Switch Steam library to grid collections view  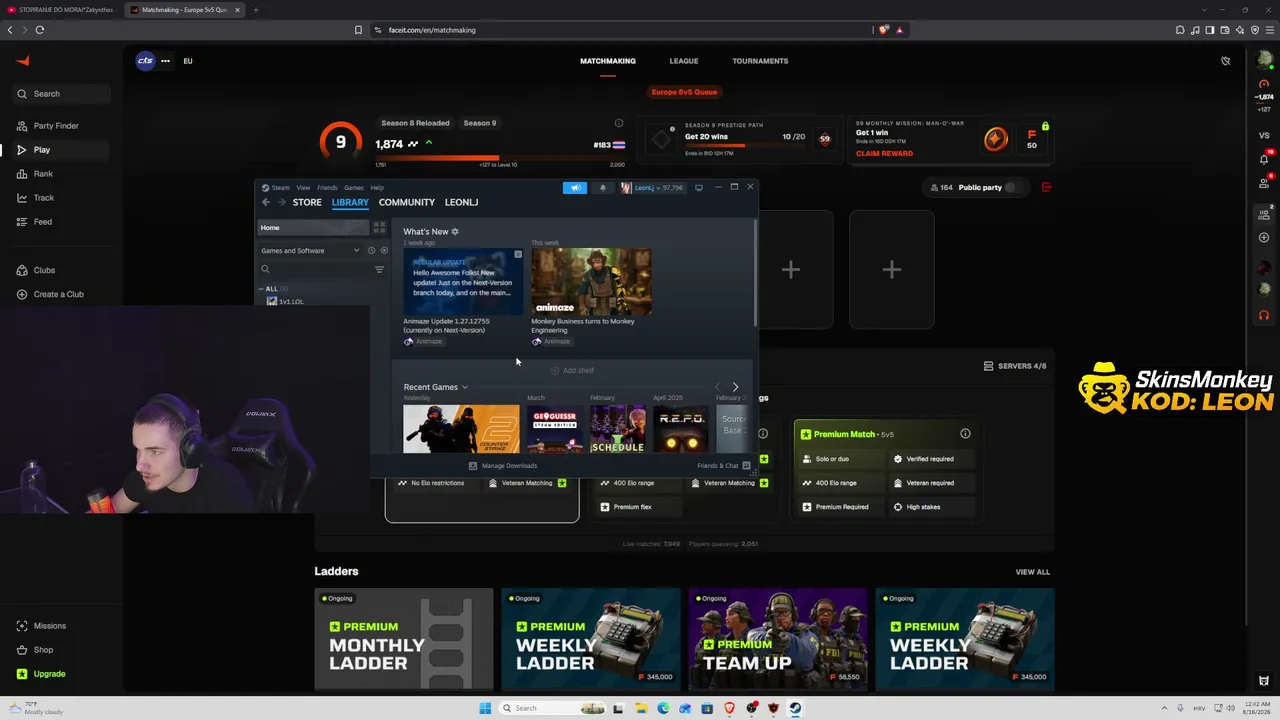coord(379,228)
